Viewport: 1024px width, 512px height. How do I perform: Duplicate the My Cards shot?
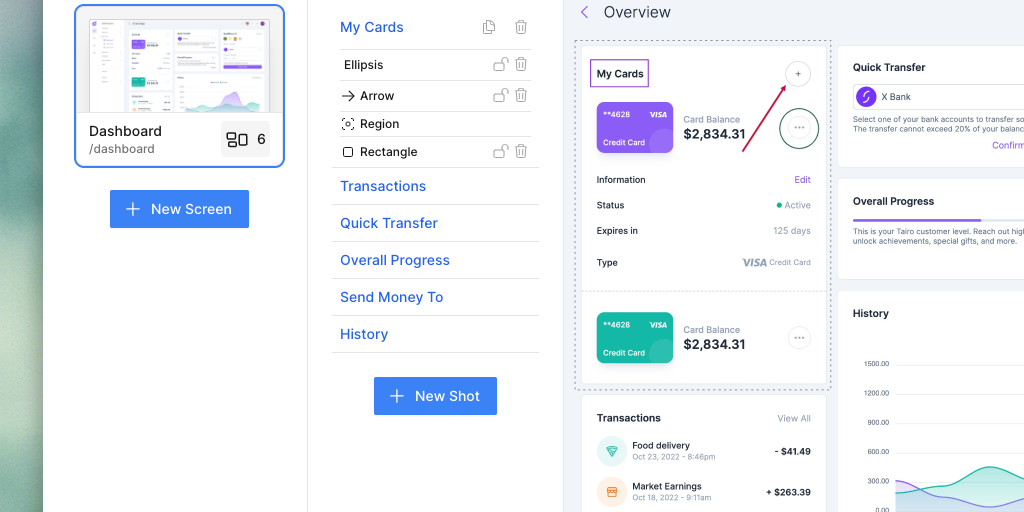tap(489, 27)
